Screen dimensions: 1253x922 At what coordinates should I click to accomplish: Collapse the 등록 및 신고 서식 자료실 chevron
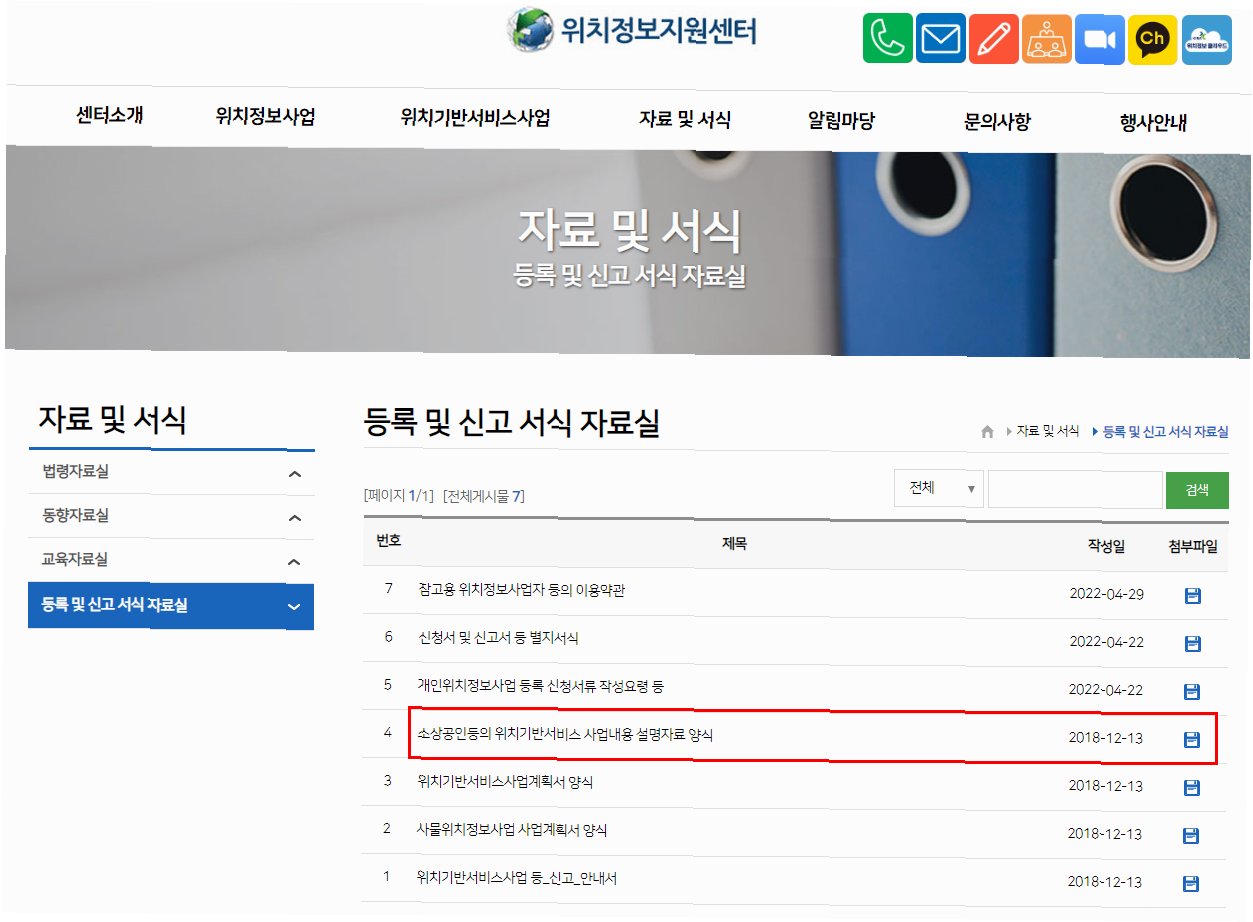pos(294,607)
